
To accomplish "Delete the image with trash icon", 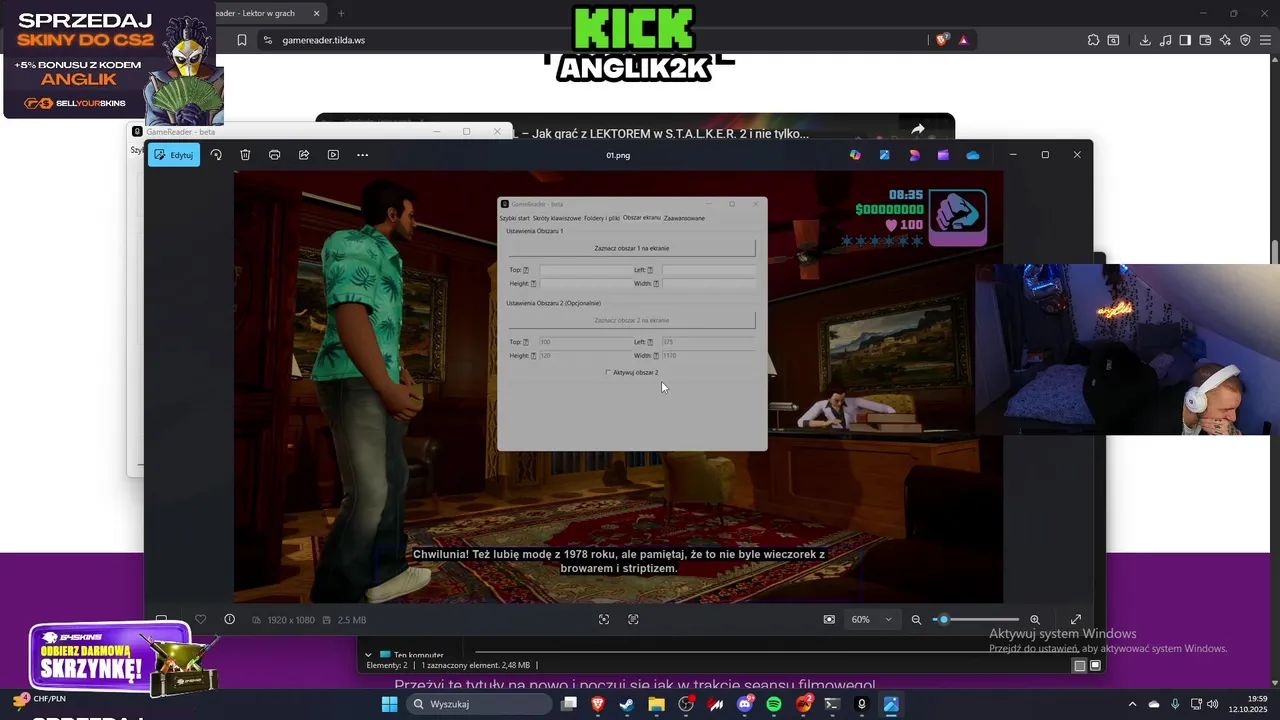I will (x=245, y=155).
